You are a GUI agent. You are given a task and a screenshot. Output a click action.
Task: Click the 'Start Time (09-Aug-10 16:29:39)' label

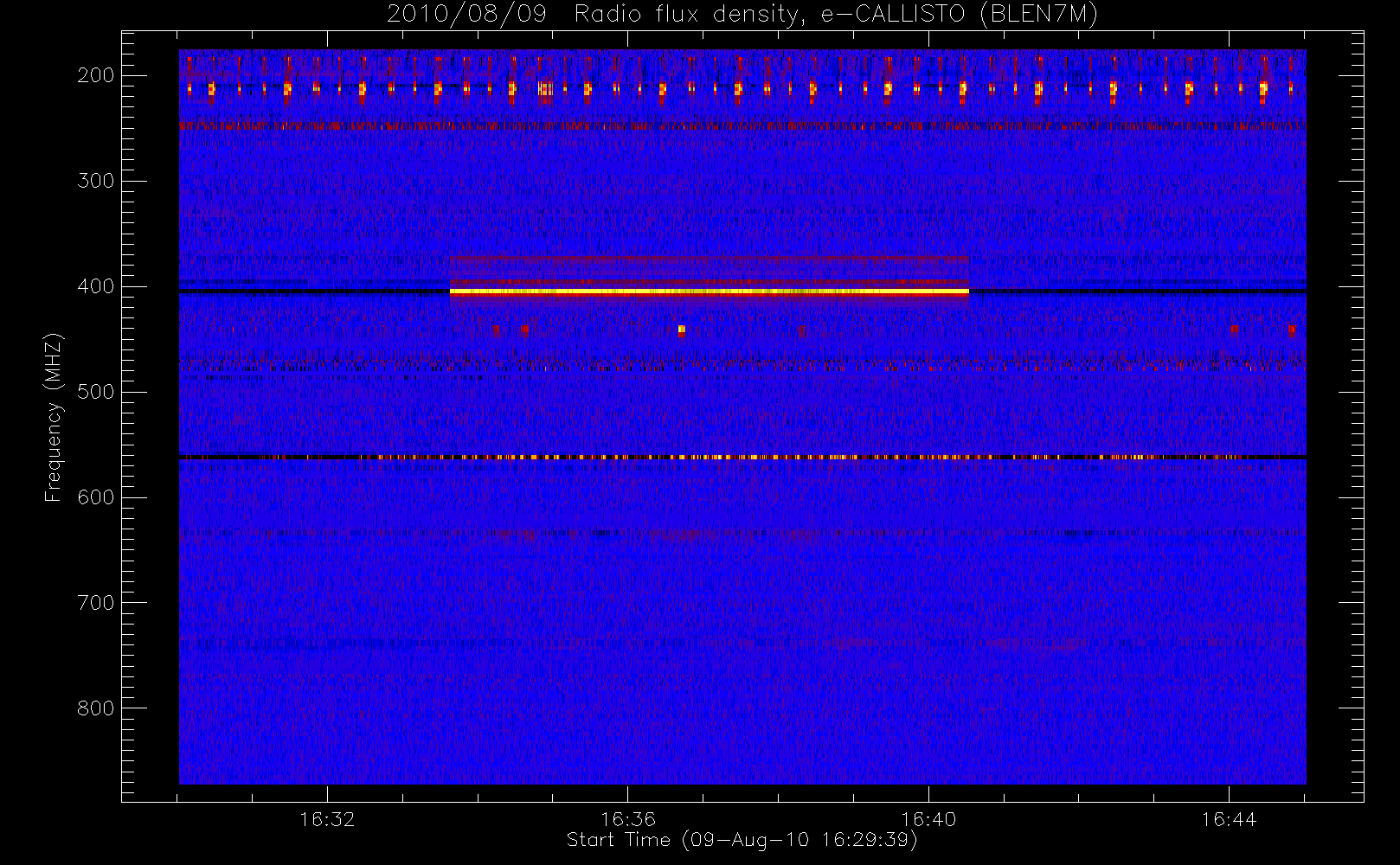742,840
